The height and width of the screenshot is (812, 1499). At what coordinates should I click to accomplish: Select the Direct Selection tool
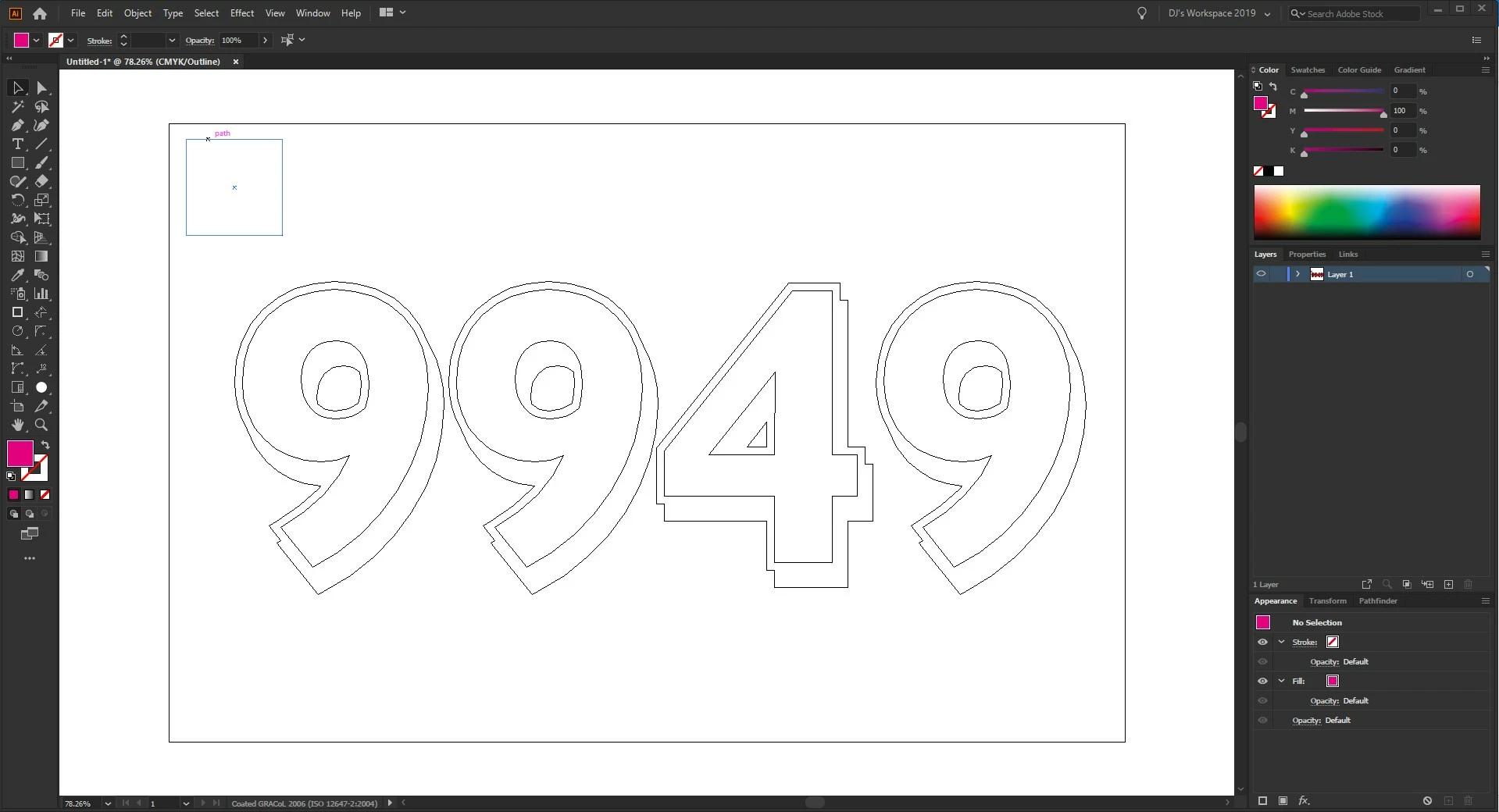coord(41,88)
